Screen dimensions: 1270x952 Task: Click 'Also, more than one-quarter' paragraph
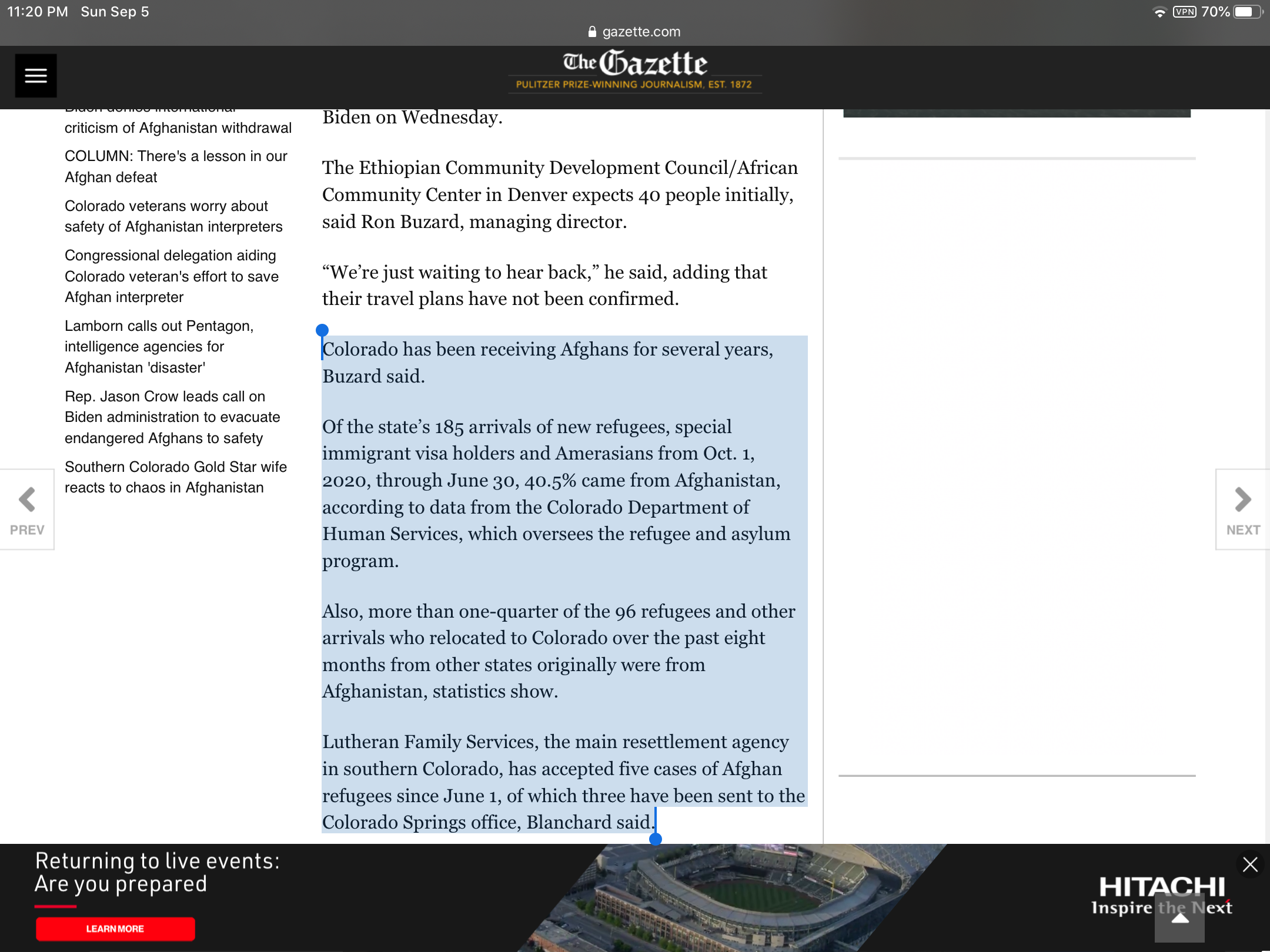559,651
